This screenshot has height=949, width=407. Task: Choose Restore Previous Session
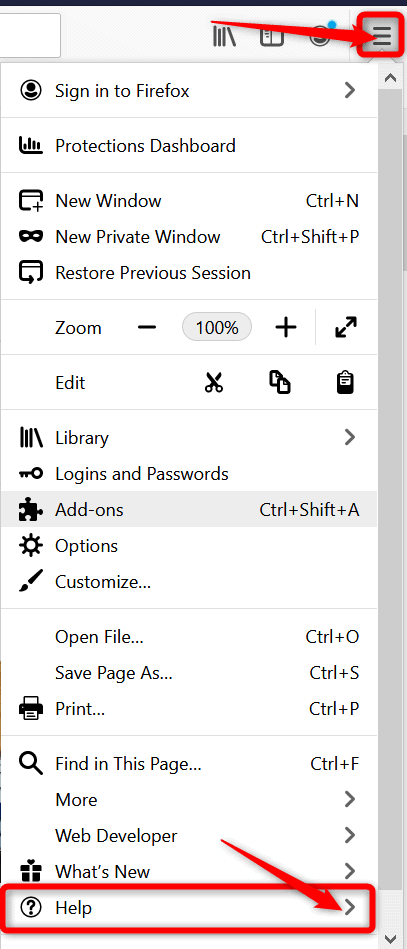pos(189,273)
